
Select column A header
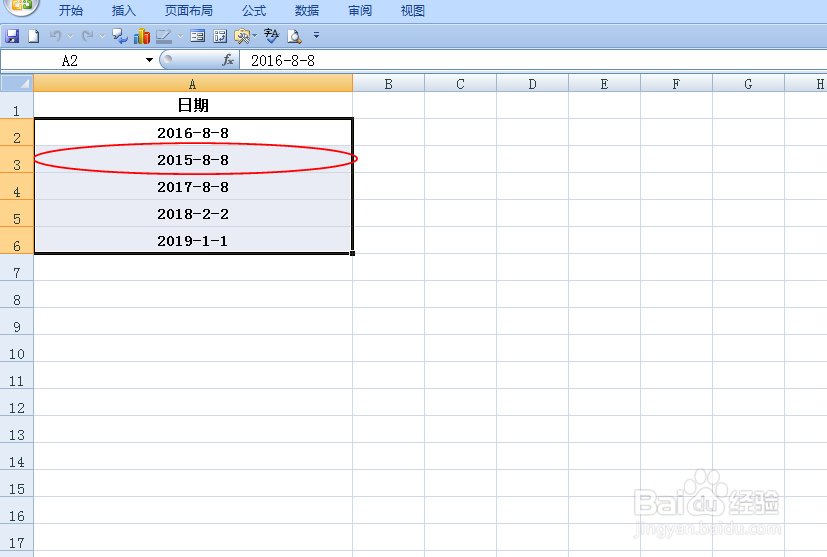coord(193,83)
